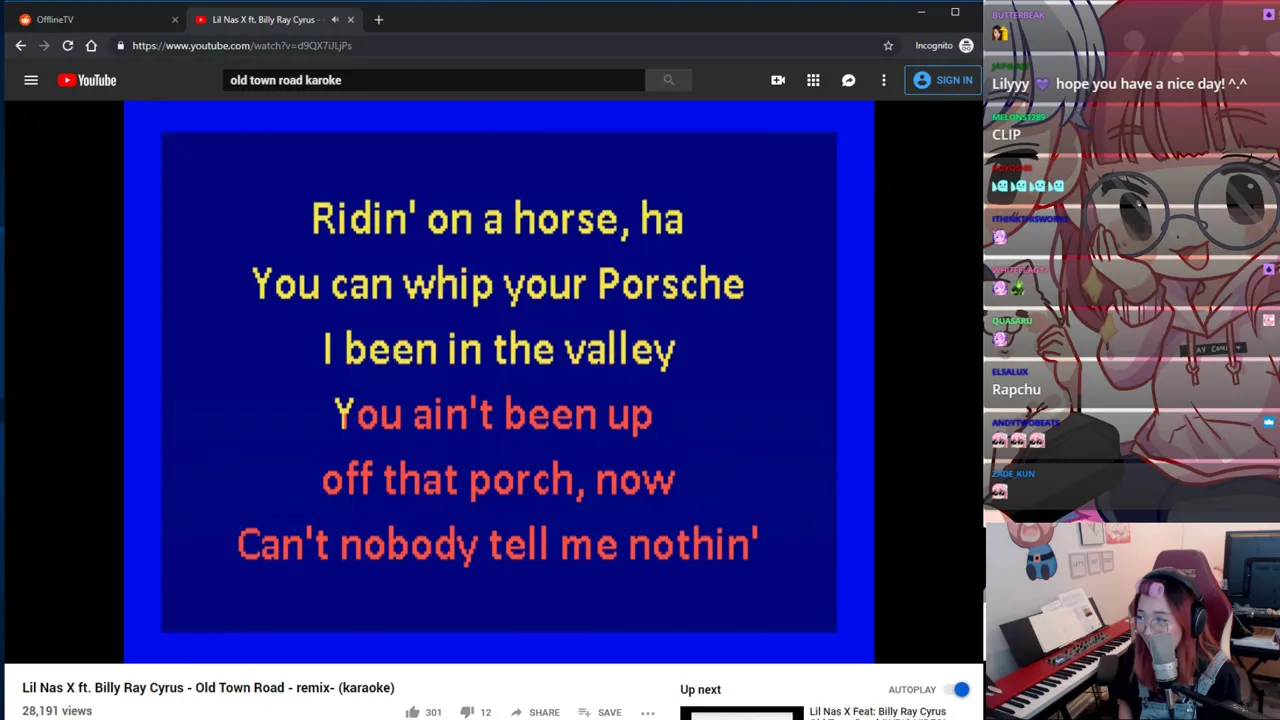Close the OfflineTV tab
1280x720 pixels.
(175, 19)
